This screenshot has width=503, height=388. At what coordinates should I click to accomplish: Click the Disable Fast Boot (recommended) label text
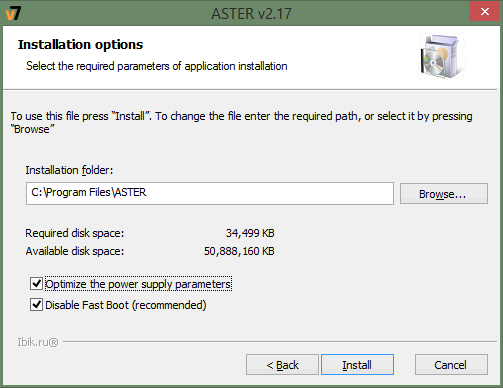click(x=126, y=305)
